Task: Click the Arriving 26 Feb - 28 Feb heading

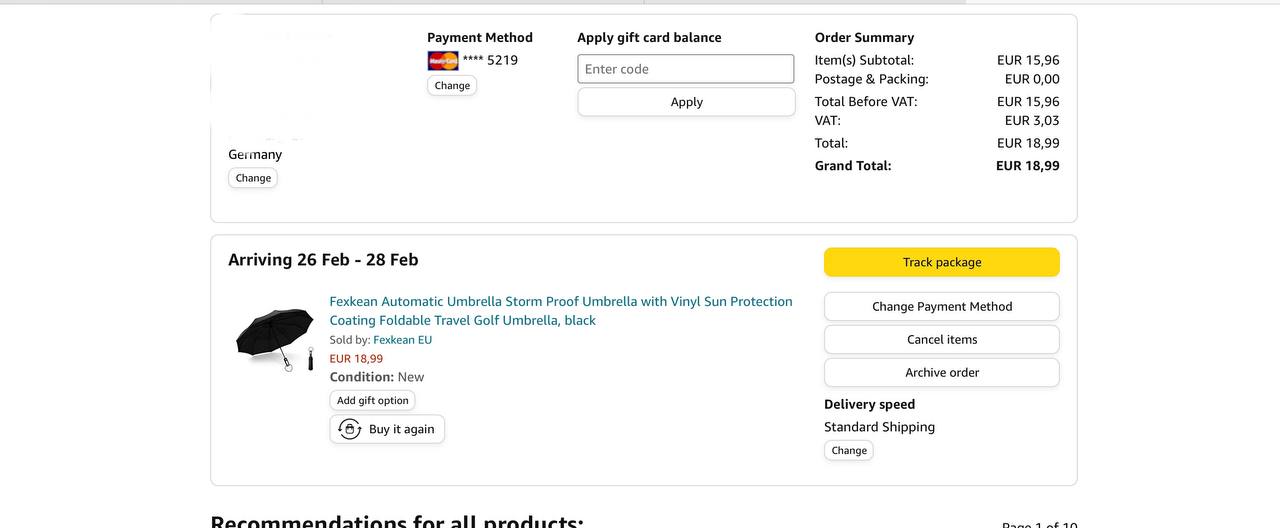Action: [323, 260]
